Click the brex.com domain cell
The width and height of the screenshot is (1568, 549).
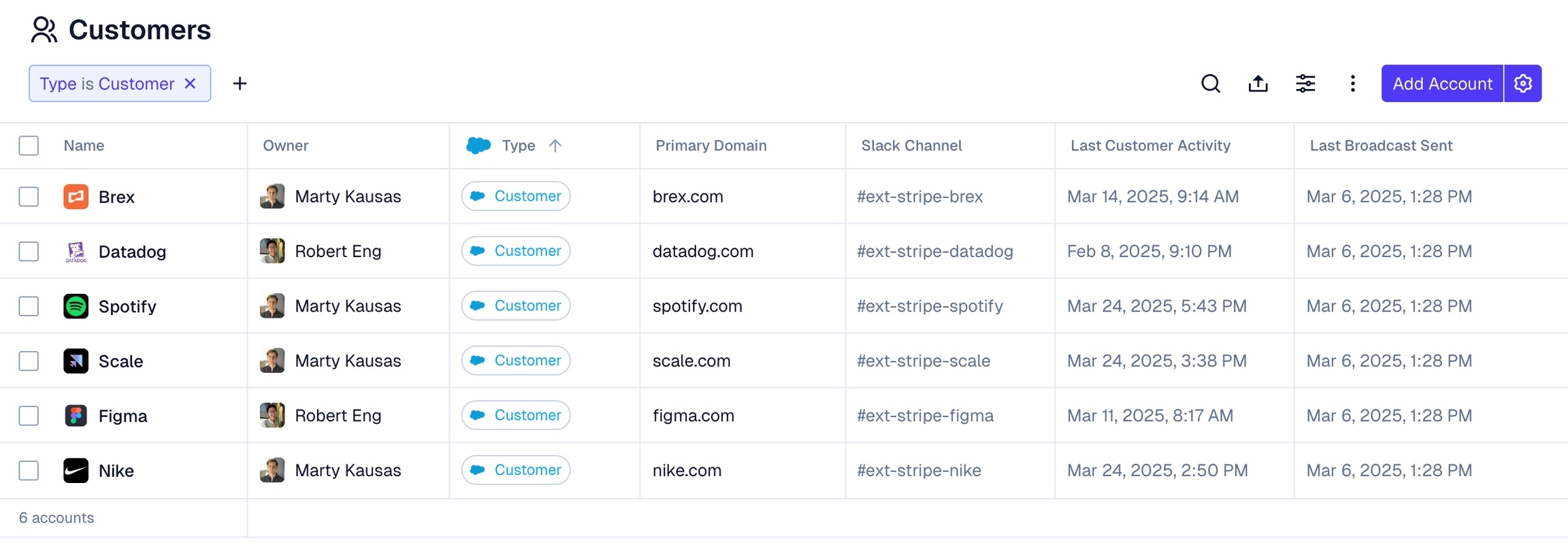coord(688,197)
